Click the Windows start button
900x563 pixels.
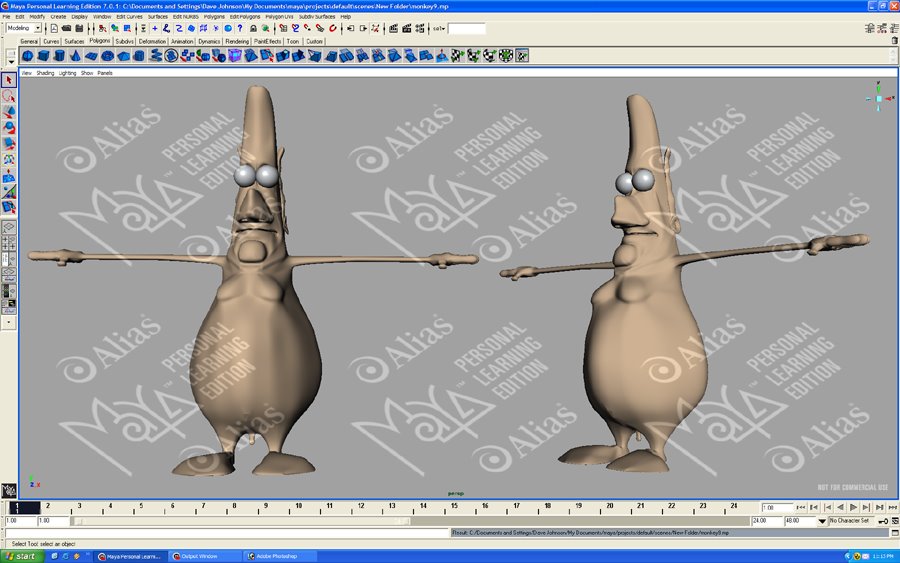pyautogui.click(x=21, y=556)
